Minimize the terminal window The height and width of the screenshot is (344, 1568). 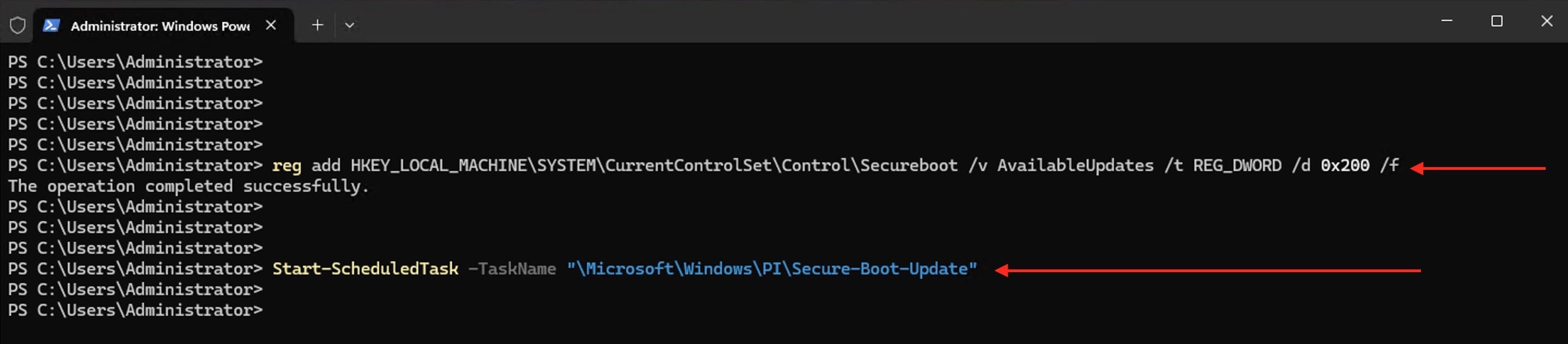click(x=1446, y=21)
